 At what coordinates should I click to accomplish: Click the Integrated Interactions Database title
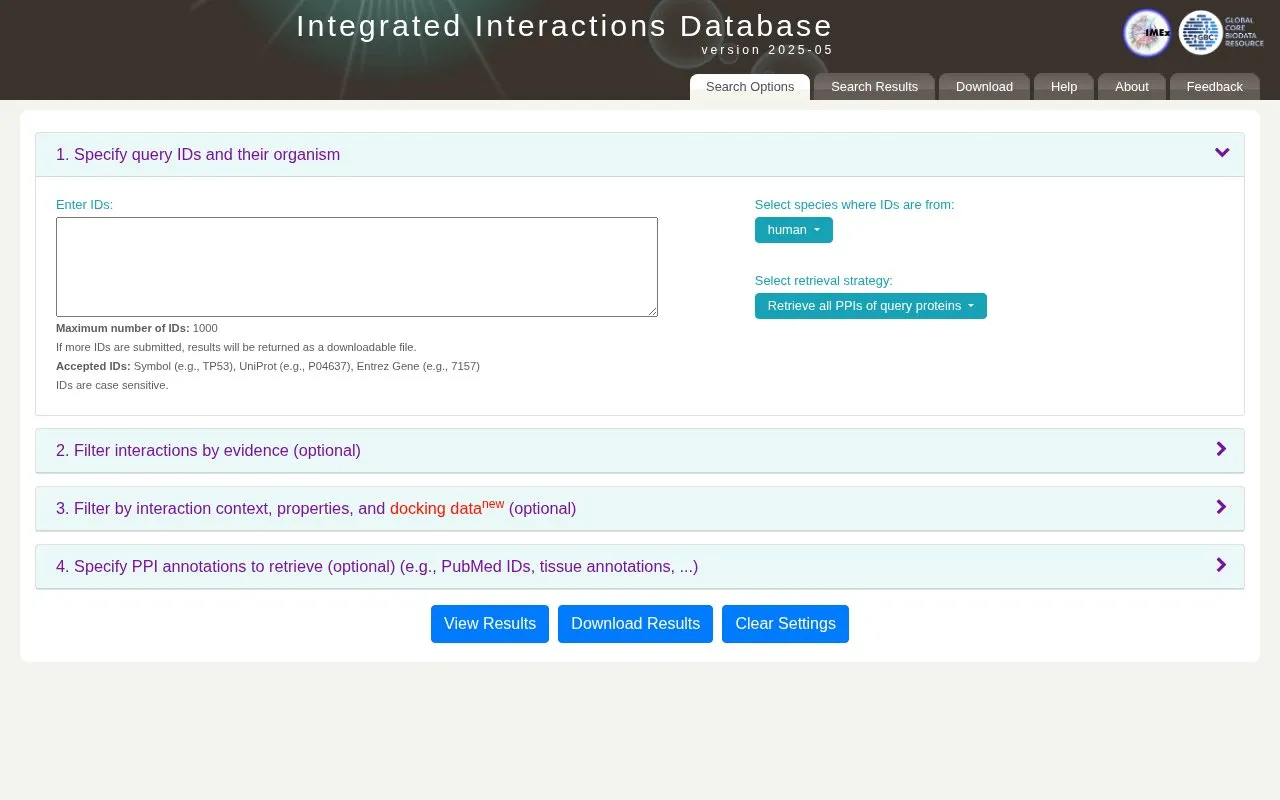pos(564,26)
